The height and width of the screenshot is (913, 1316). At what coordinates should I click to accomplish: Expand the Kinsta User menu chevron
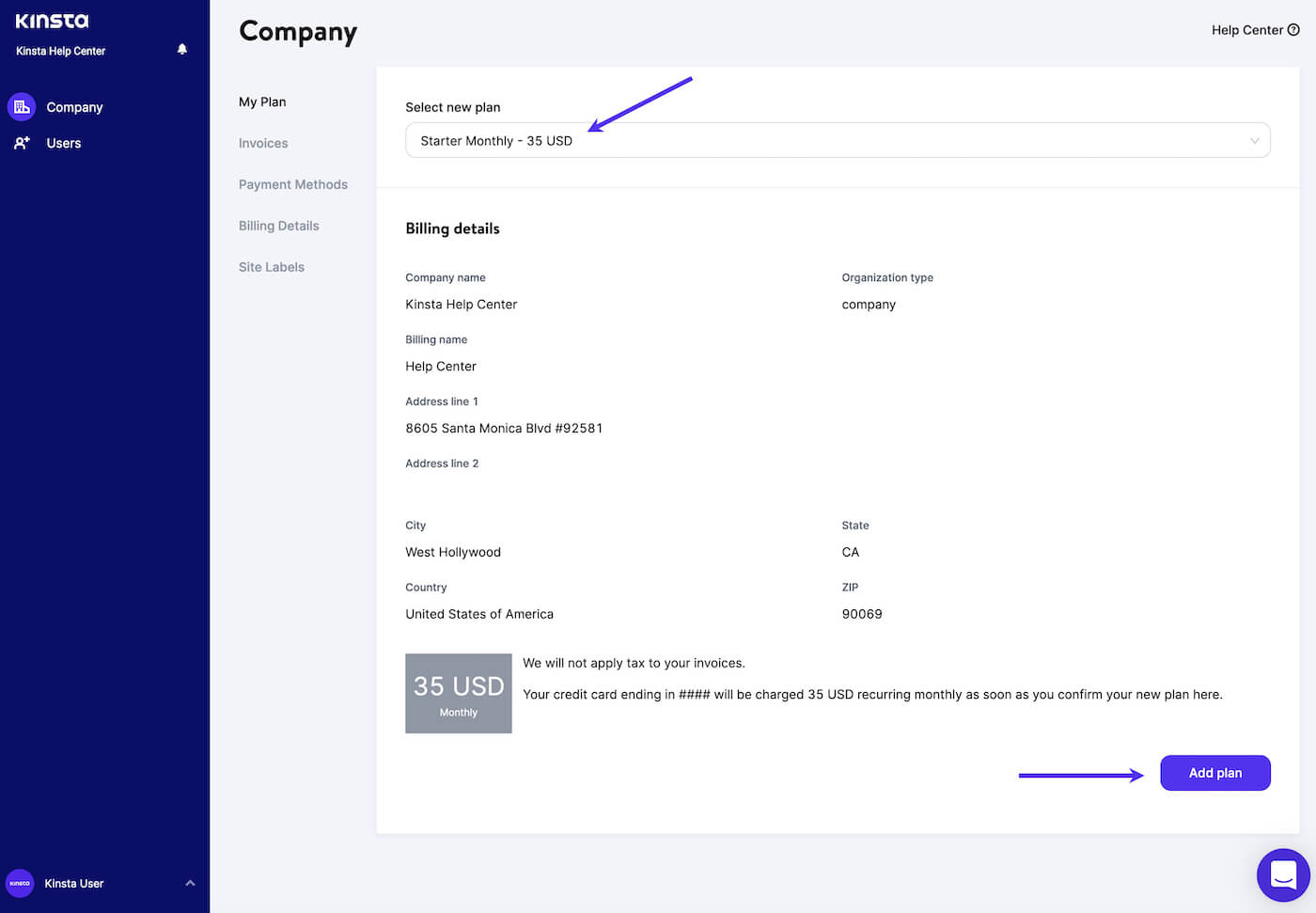[x=190, y=883]
